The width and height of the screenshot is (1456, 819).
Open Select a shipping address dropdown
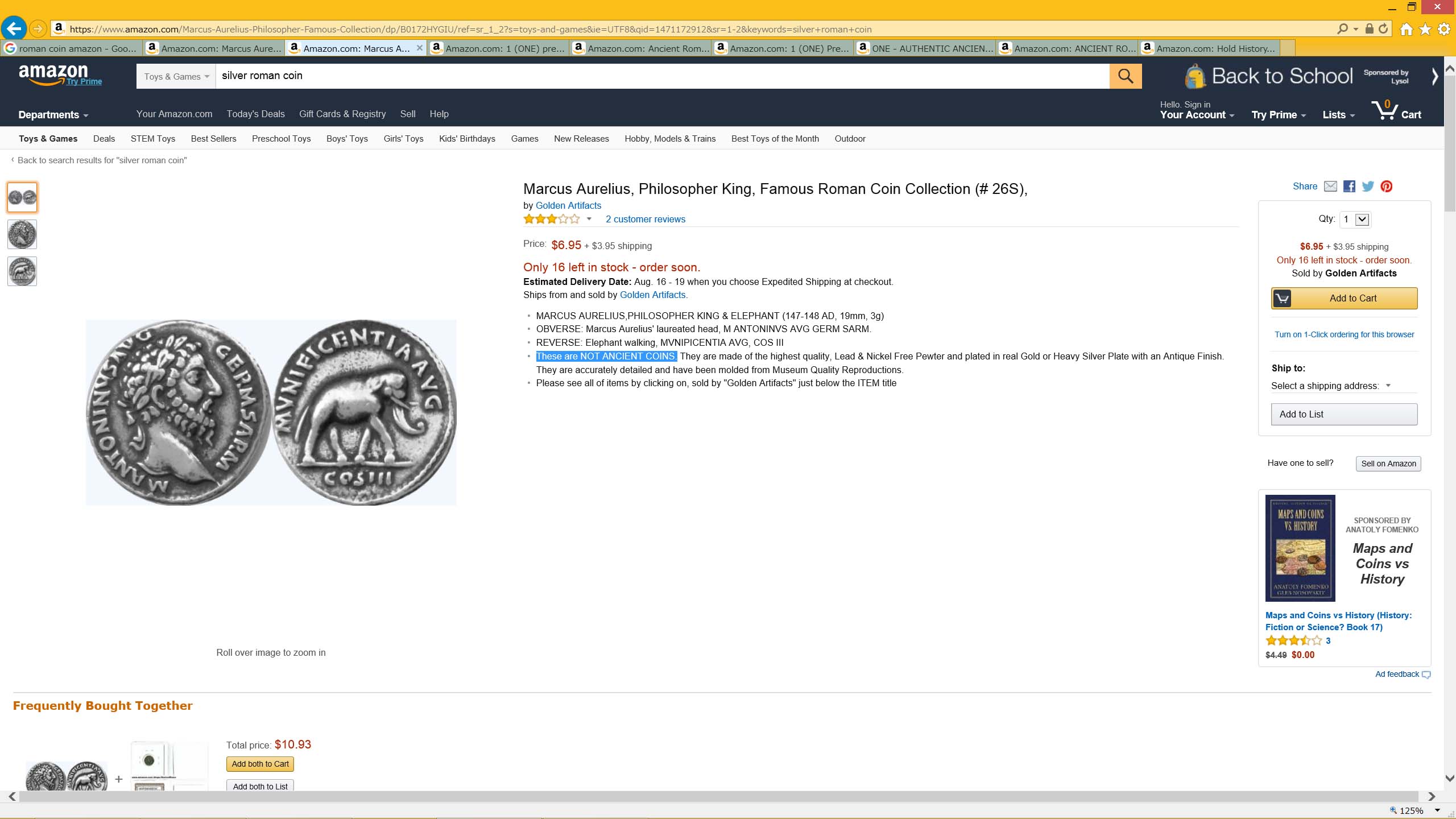click(x=1331, y=386)
